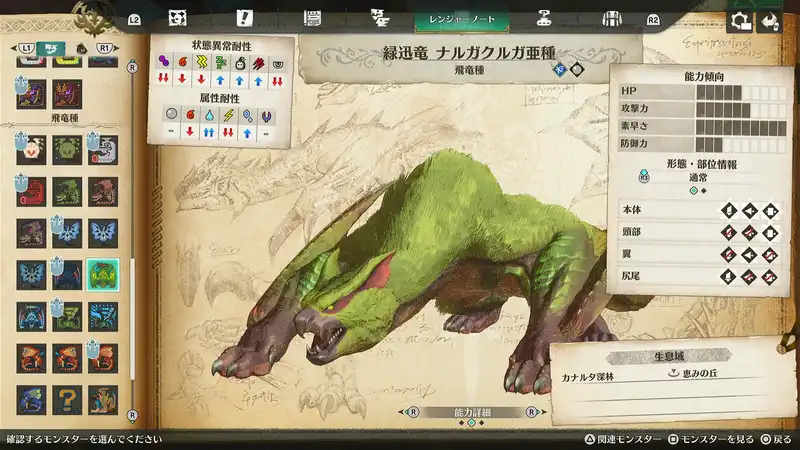Click the □ モンスターを見る prompt

711,439
